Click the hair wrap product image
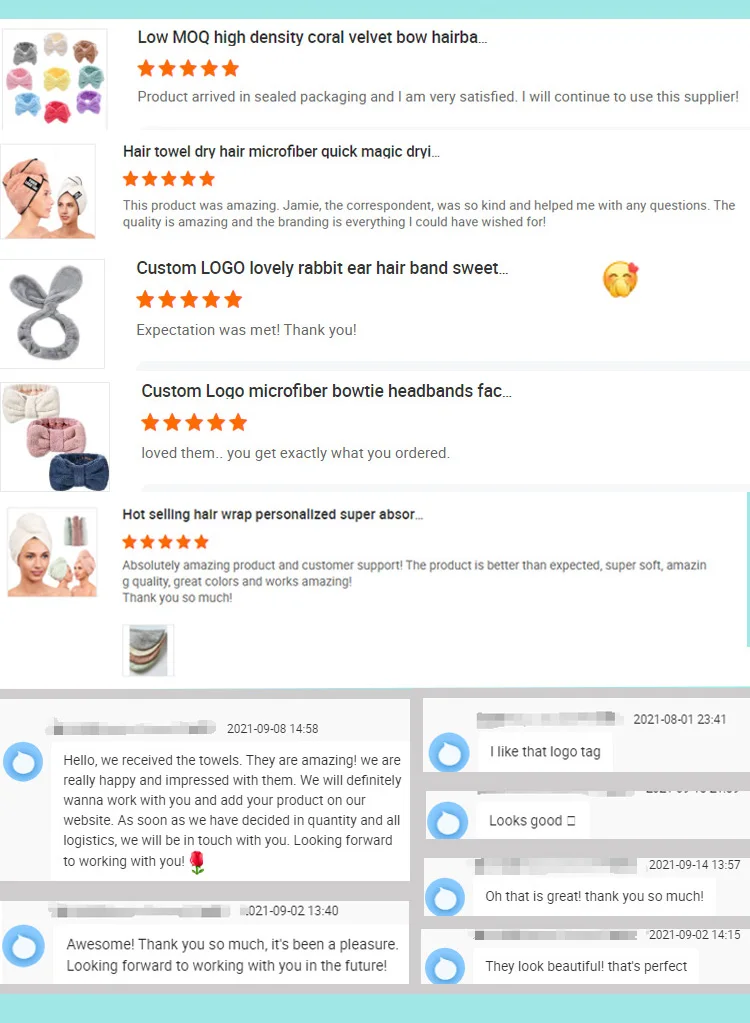This screenshot has height=1023, width=750. 52,552
